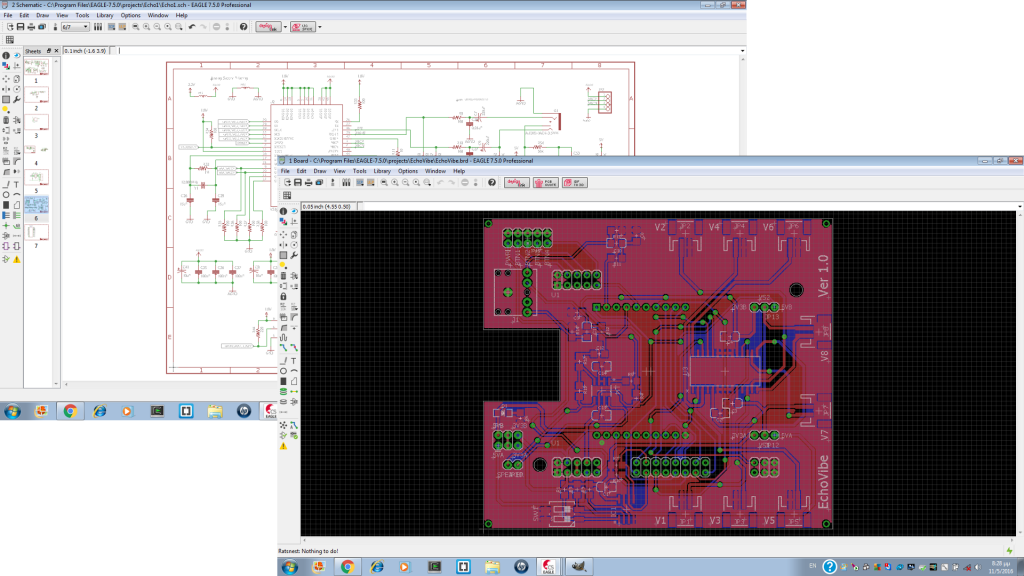Select the Info tool in schematic sidebar
Viewport: 1024px width, 576px height.
pos(6,56)
